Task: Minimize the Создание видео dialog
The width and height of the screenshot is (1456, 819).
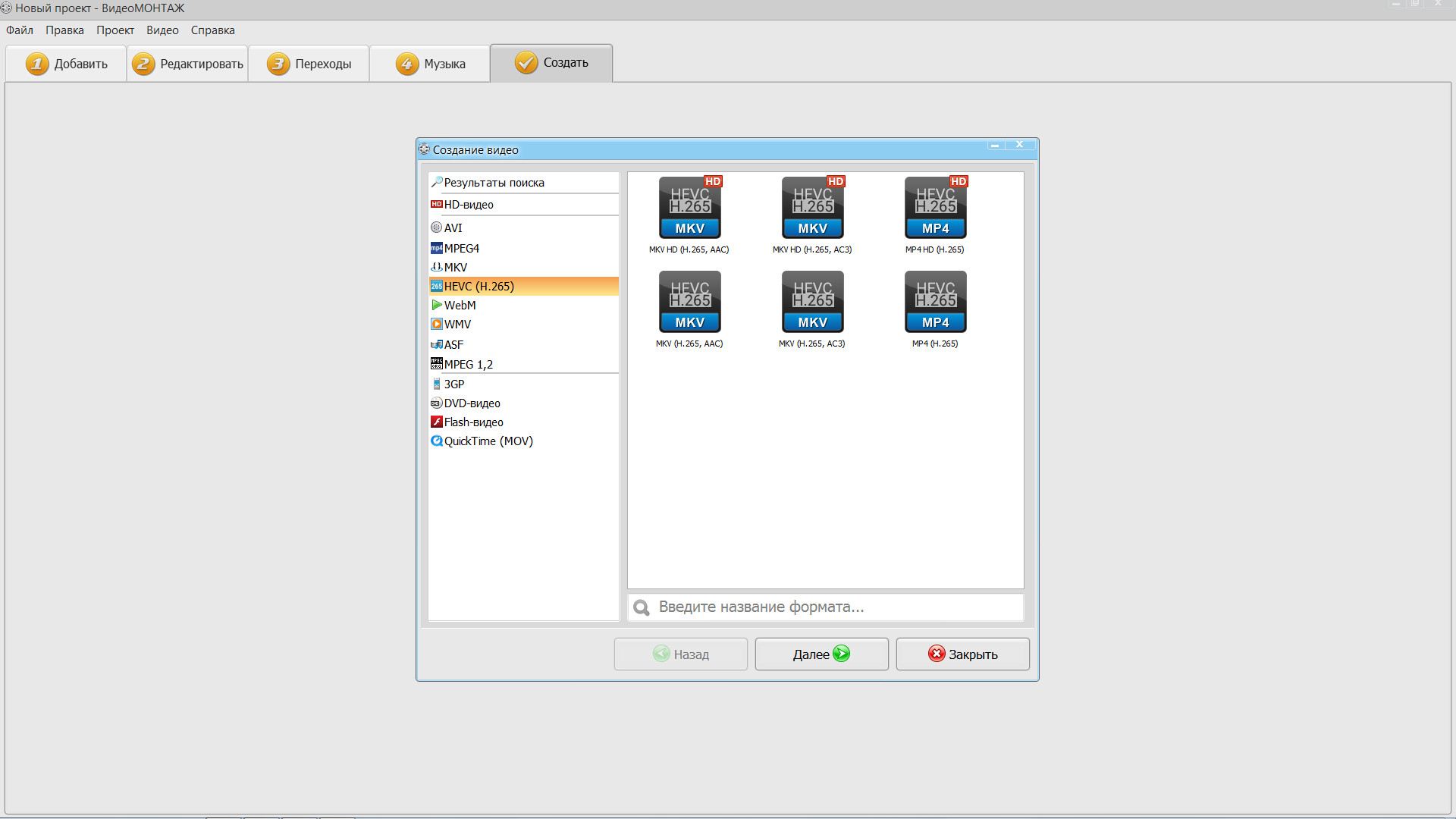Action: click(x=995, y=145)
